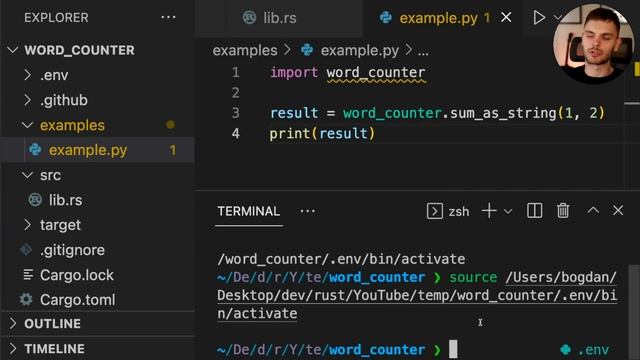Image resolution: width=640 pixels, height=360 pixels.
Task: Click the breadcrumb ellipsis
Action: tap(423, 52)
